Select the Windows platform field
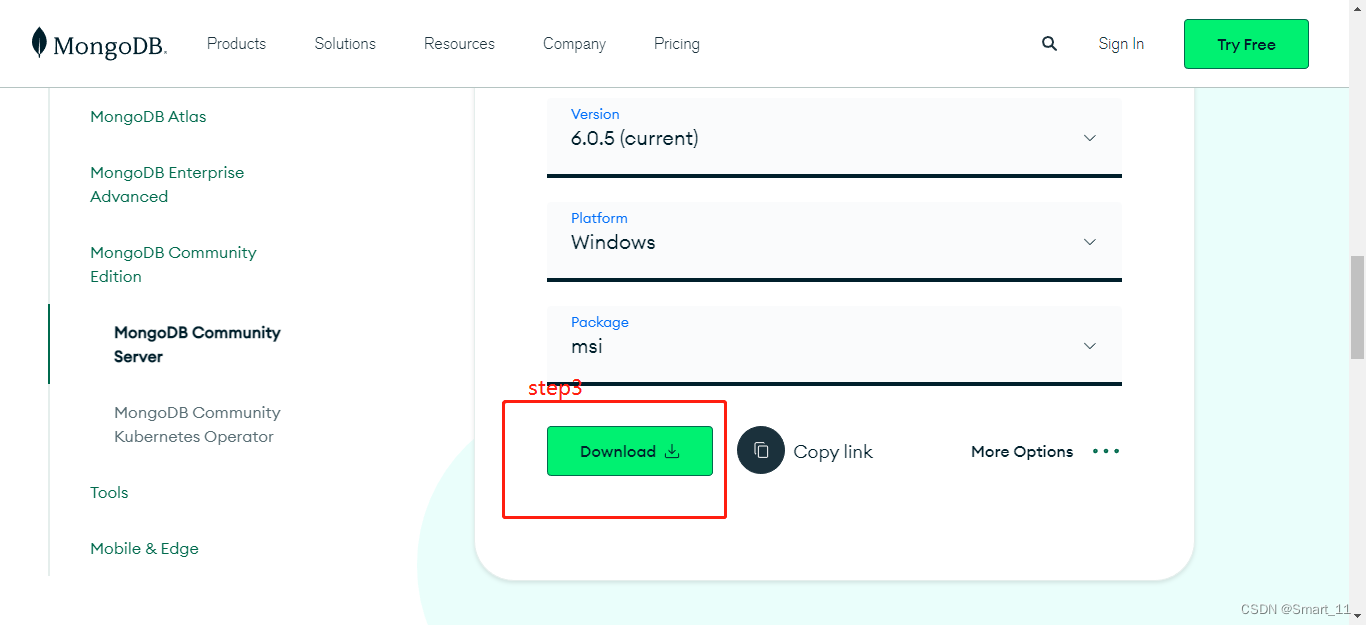This screenshot has height=625, width=1366. (x=834, y=242)
